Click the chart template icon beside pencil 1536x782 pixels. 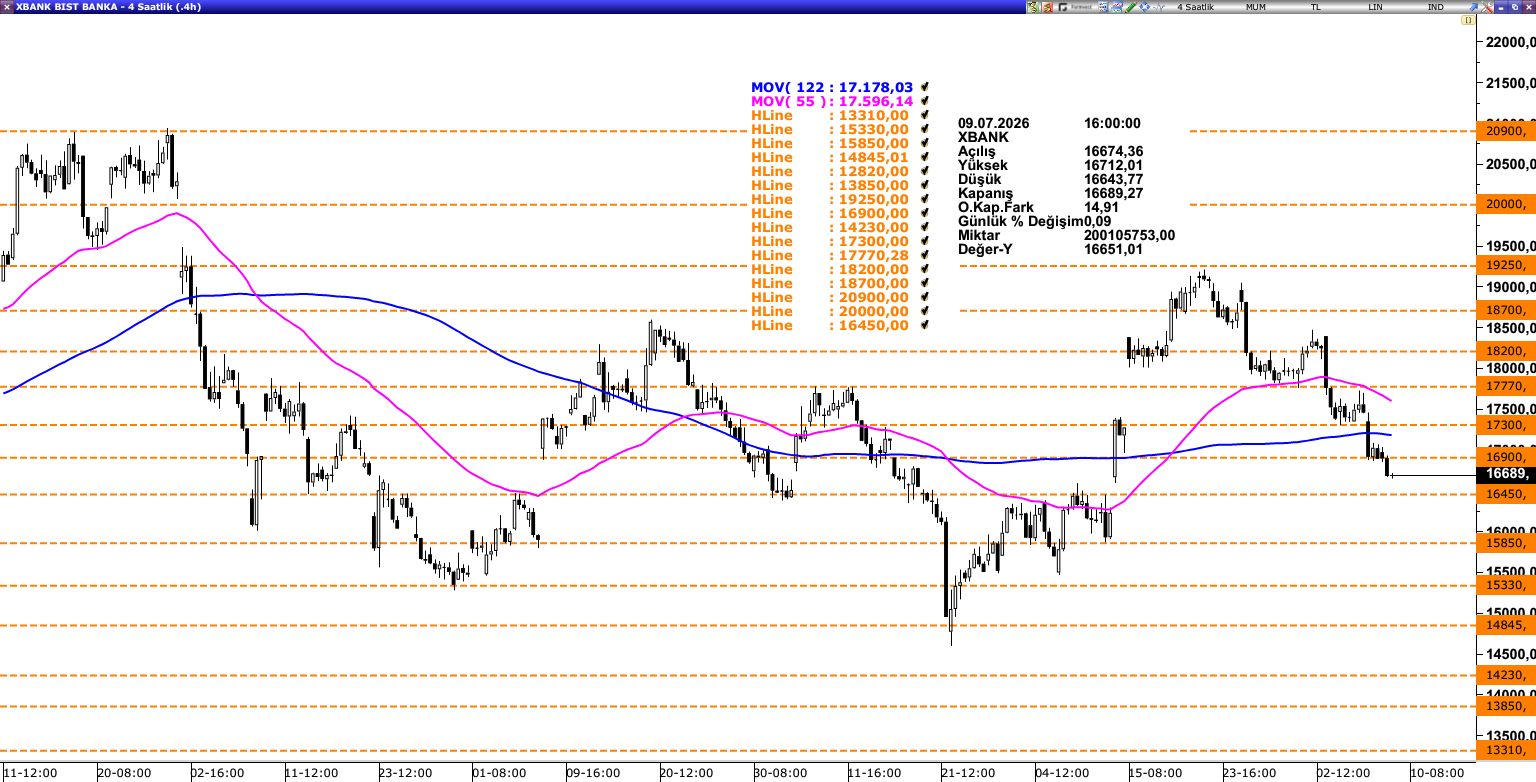pyautogui.click(x=1117, y=7)
